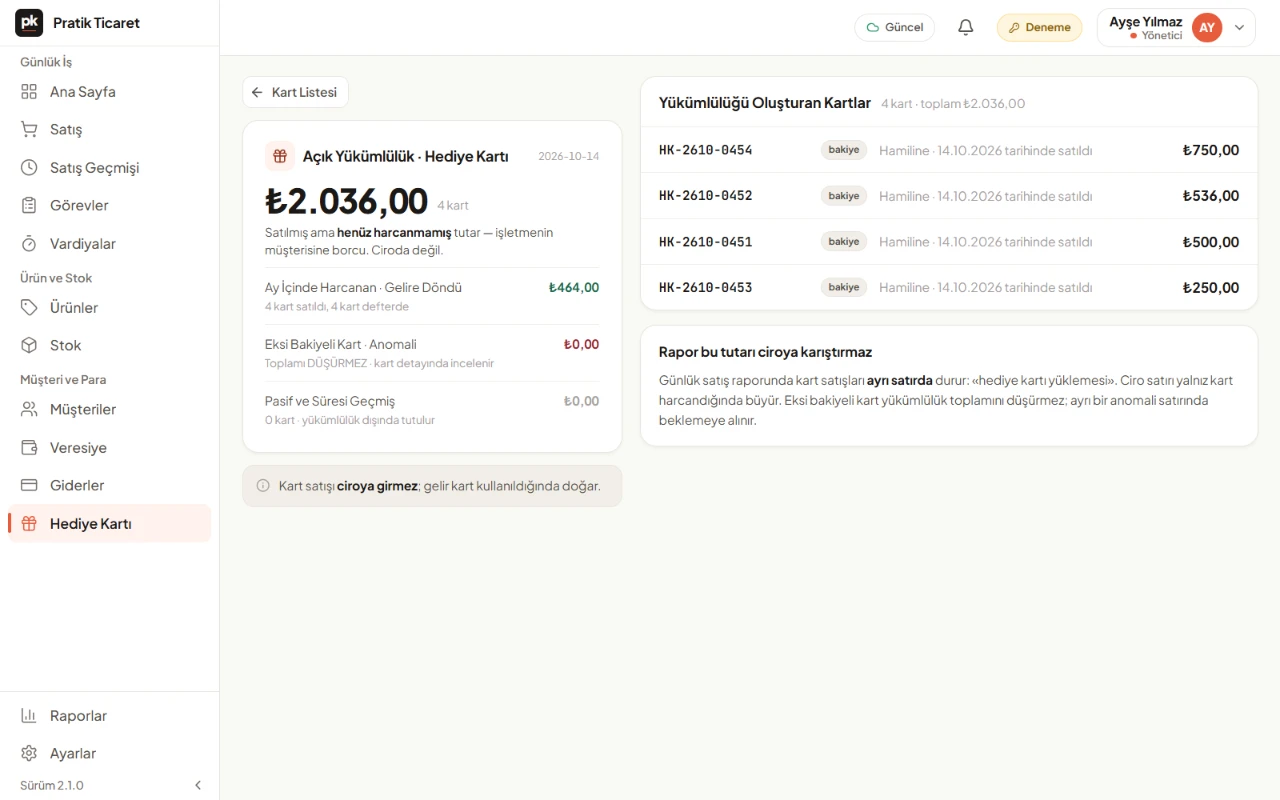
Task: Click Pasif ve Süresi Geçmiş row
Action: tap(432, 410)
